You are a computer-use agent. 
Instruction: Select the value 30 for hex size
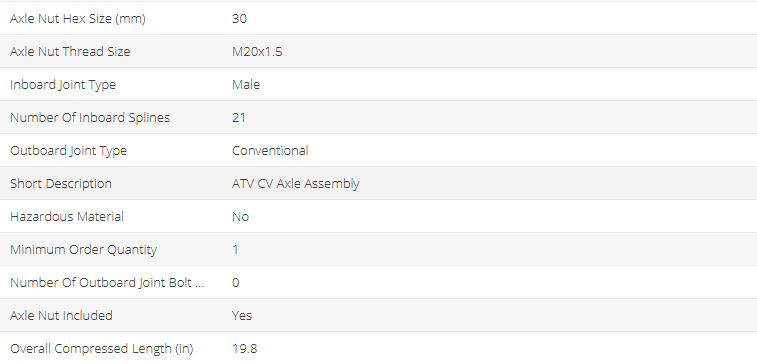(239, 18)
